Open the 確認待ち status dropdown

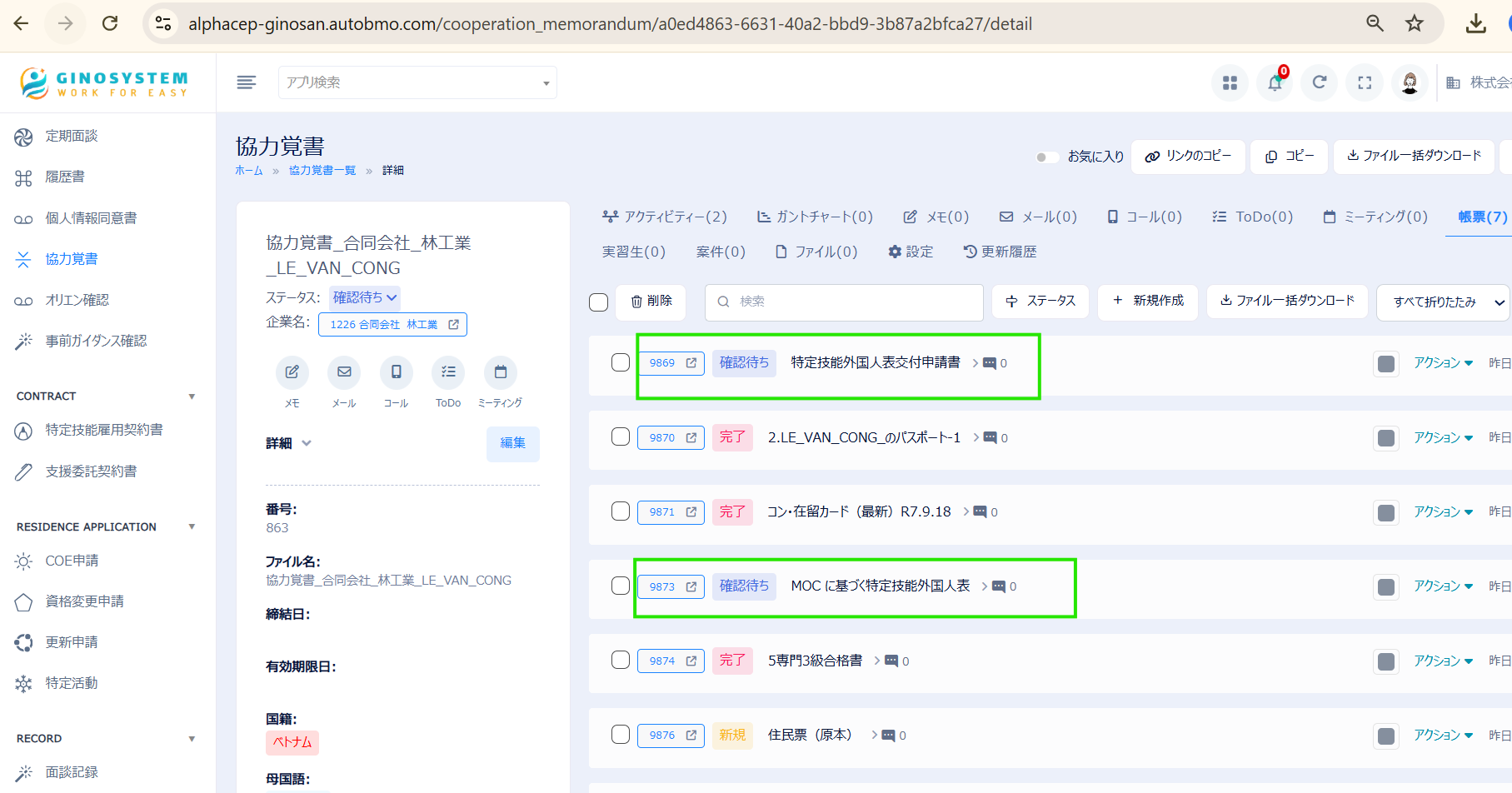tap(365, 297)
